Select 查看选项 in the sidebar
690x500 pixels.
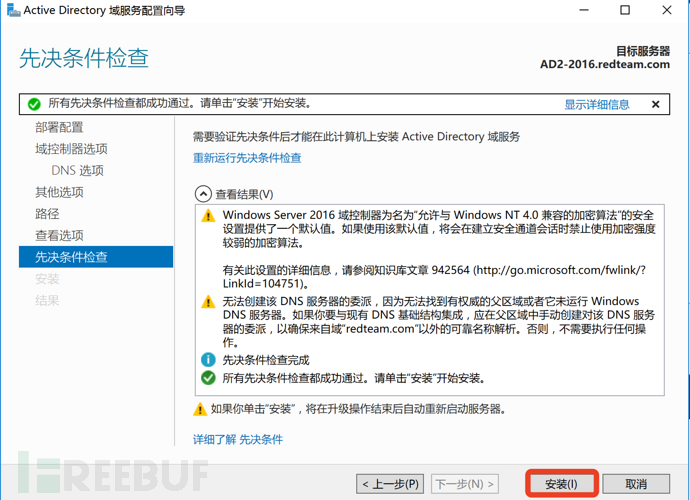click(x=59, y=235)
